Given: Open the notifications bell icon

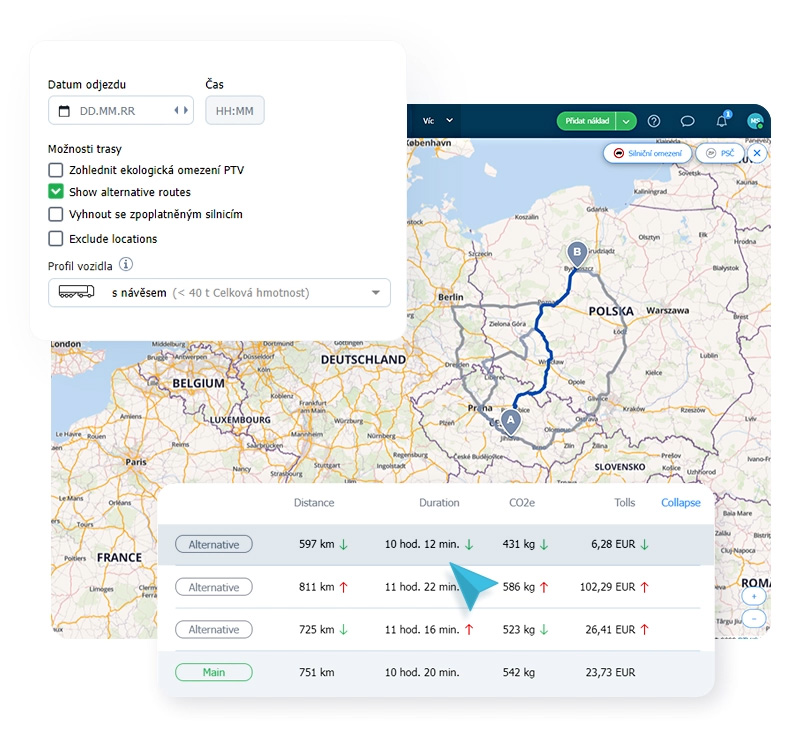Looking at the screenshot, I should (x=721, y=121).
